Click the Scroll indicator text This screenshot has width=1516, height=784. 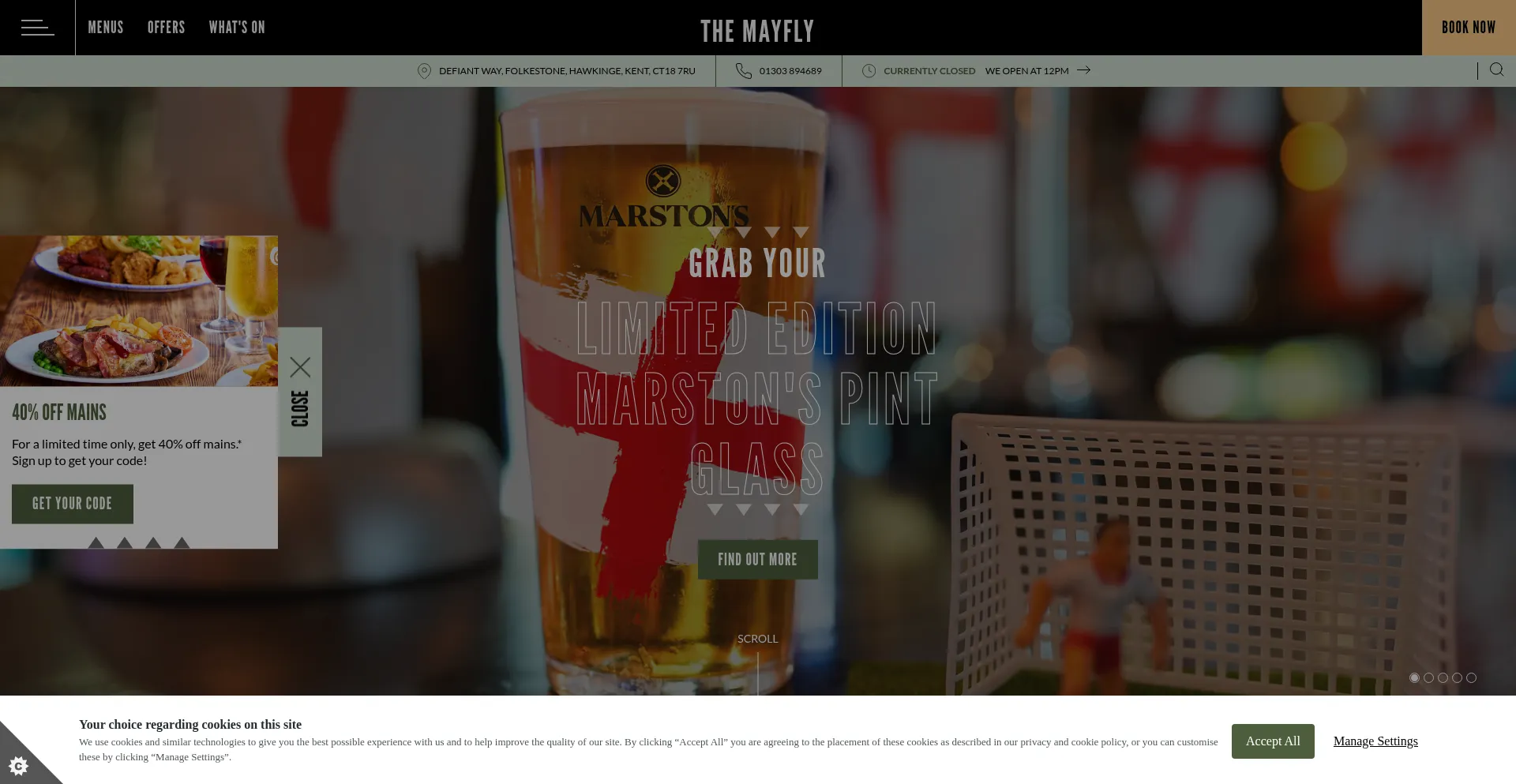point(757,639)
